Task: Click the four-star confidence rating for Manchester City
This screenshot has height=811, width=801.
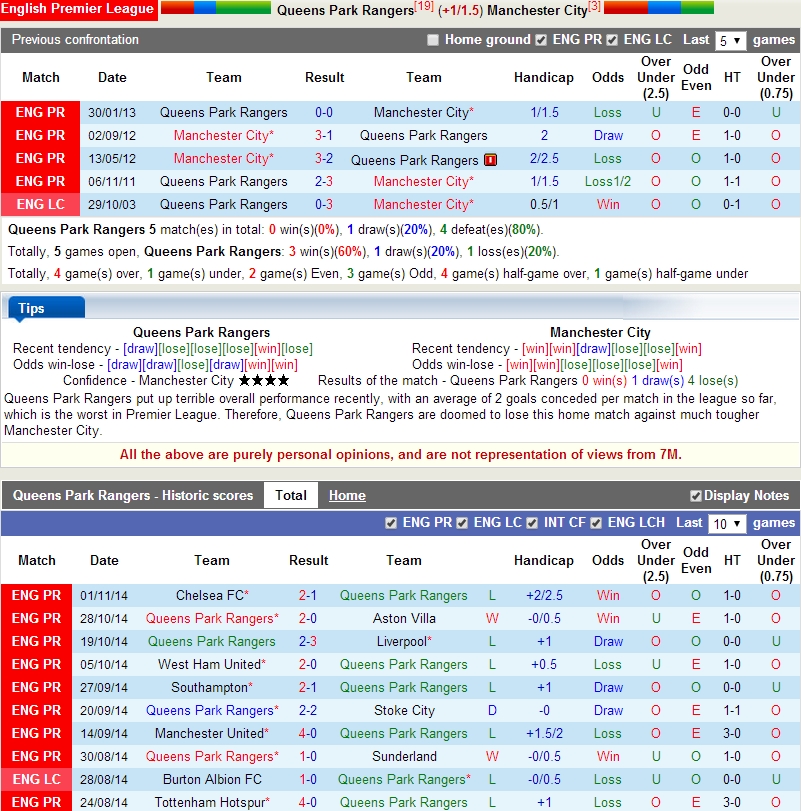Action: coord(264,381)
